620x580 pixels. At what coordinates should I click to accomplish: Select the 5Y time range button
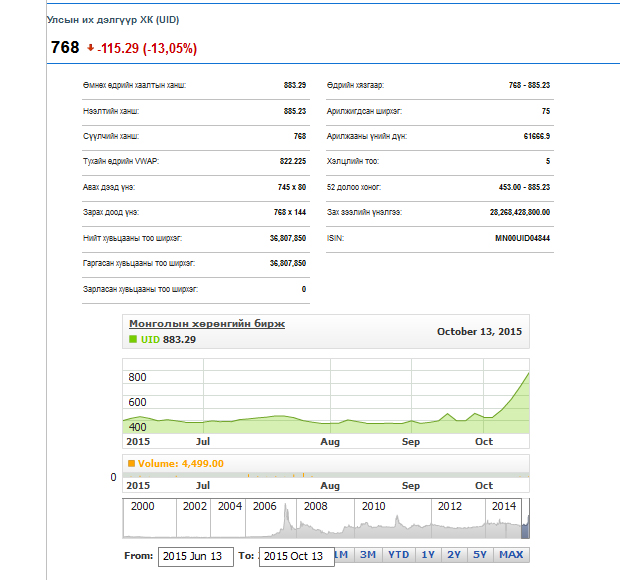[x=481, y=555]
